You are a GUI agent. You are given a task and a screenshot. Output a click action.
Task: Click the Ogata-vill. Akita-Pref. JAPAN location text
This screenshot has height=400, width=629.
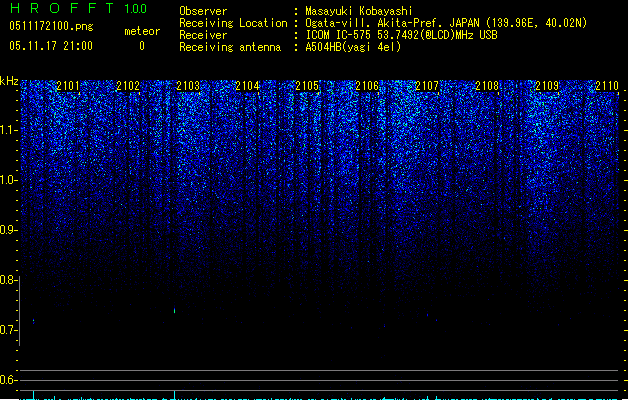click(446, 23)
